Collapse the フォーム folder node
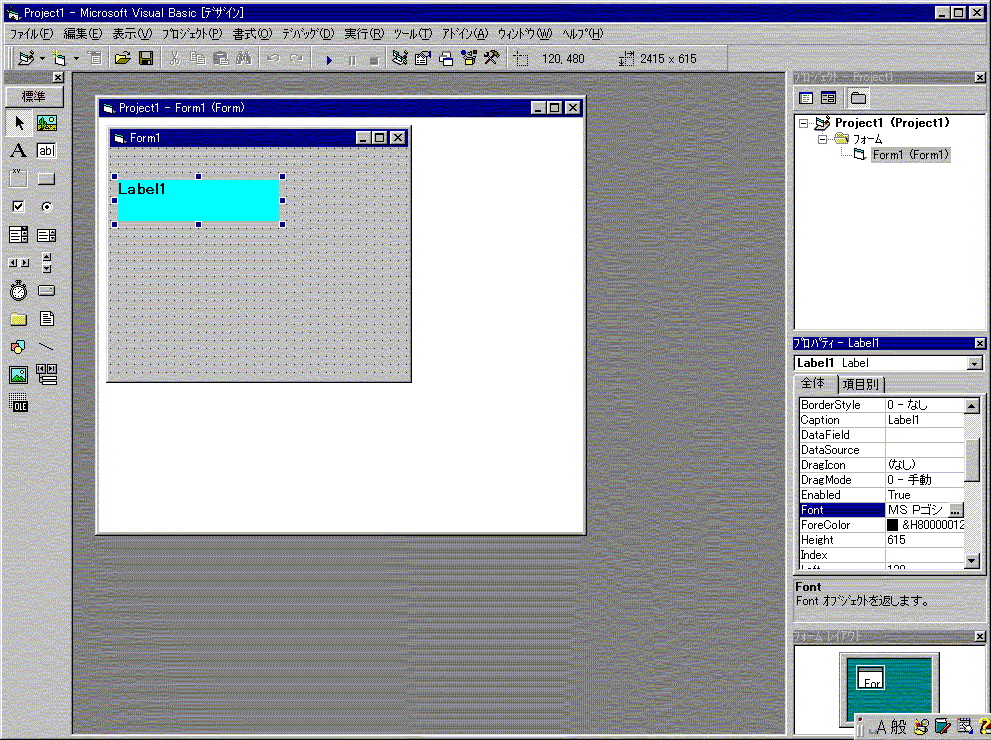 click(824, 139)
